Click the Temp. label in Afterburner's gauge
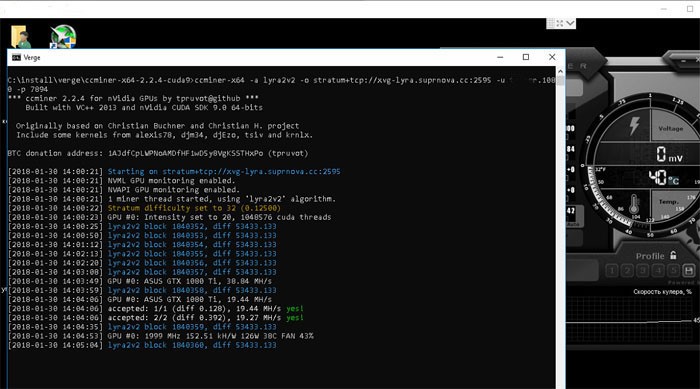 [x=669, y=202]
